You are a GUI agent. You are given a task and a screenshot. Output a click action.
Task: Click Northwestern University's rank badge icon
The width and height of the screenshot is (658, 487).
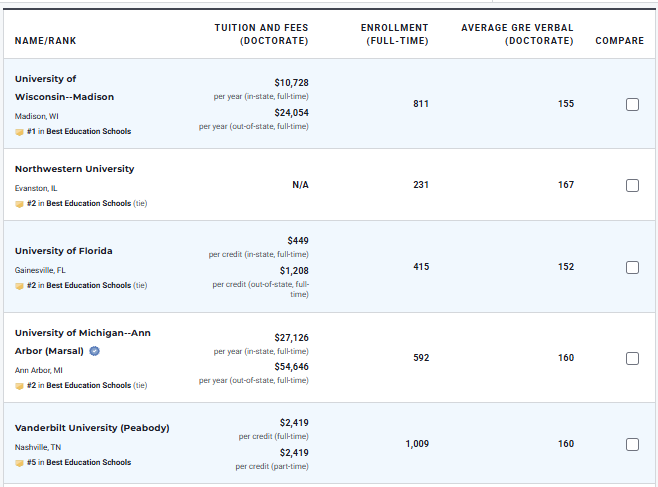click(x=19, y=203)
